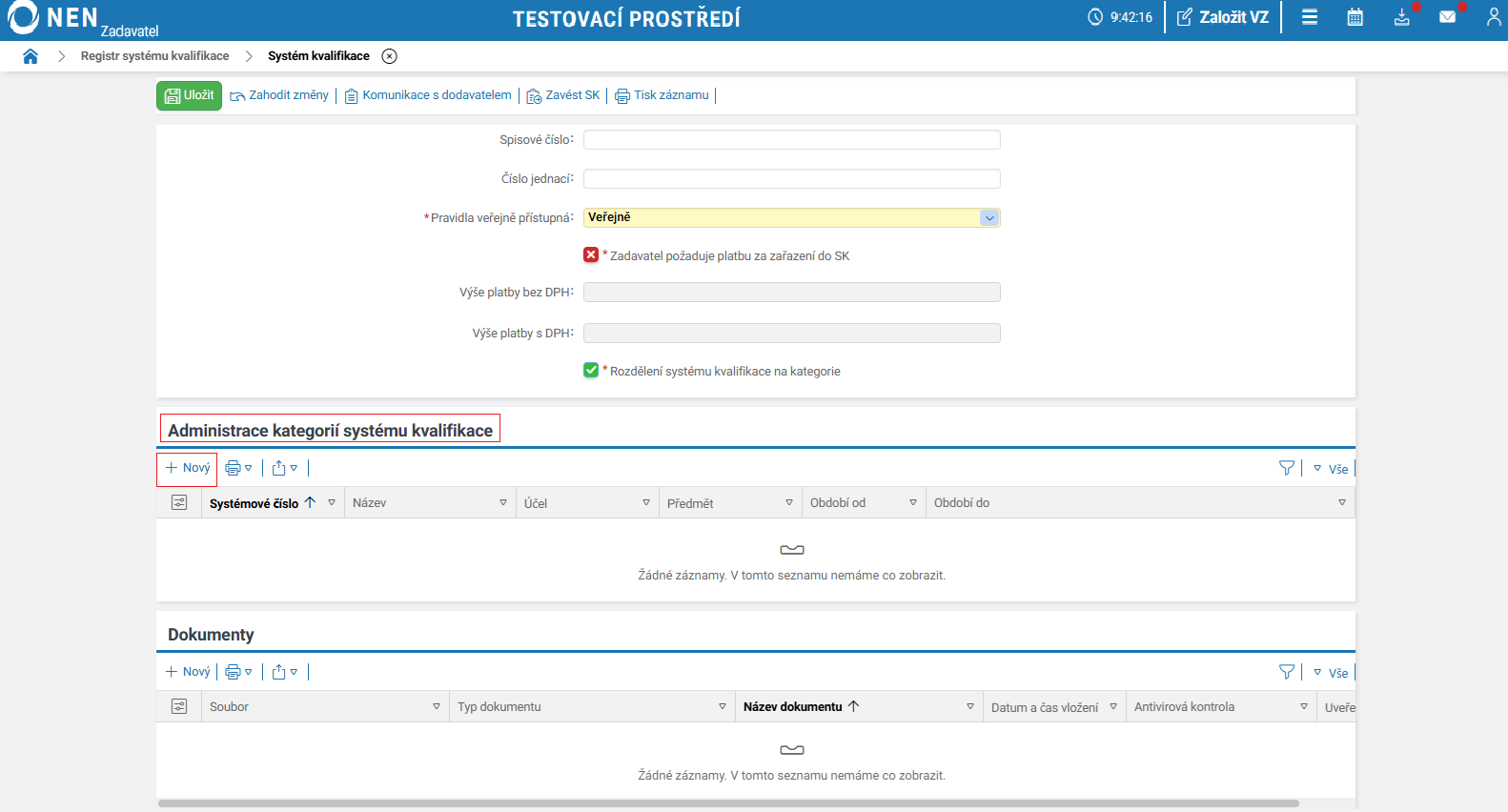Image resolution: width=1508 pixels, height=812 pixels.
Task: Click the Číslo jednací input field
Action: click(x=791, y=179)
